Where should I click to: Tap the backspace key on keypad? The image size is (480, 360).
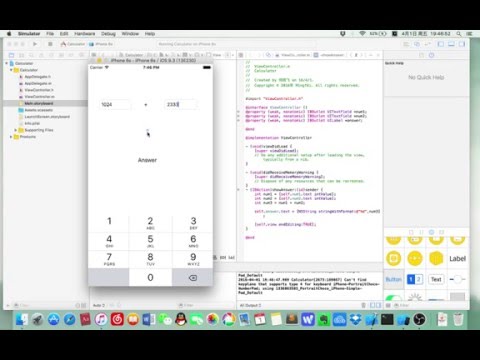(193, 277)
